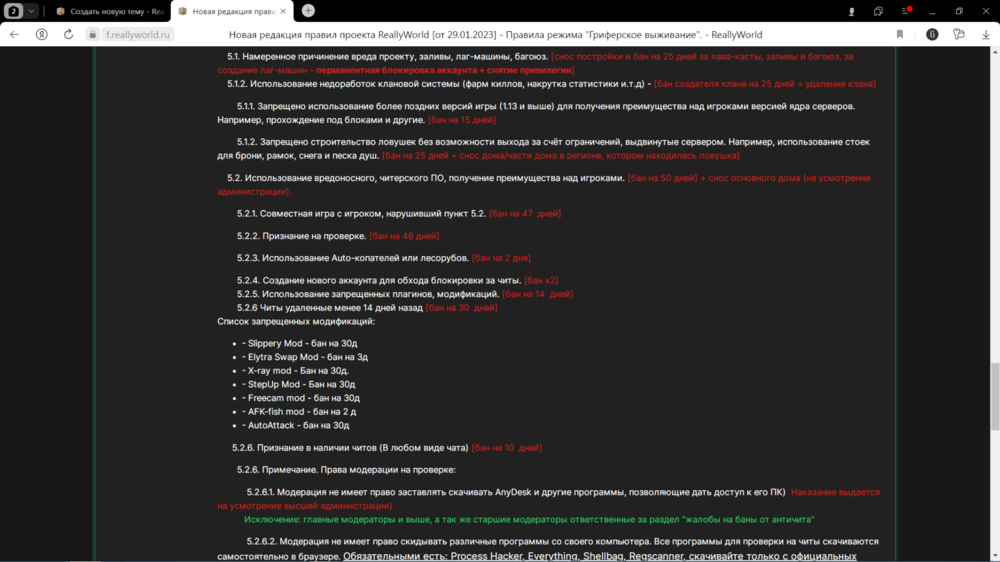Click the list item 'AFK-fish mod - бан на 2 д'

pos(299,412)
